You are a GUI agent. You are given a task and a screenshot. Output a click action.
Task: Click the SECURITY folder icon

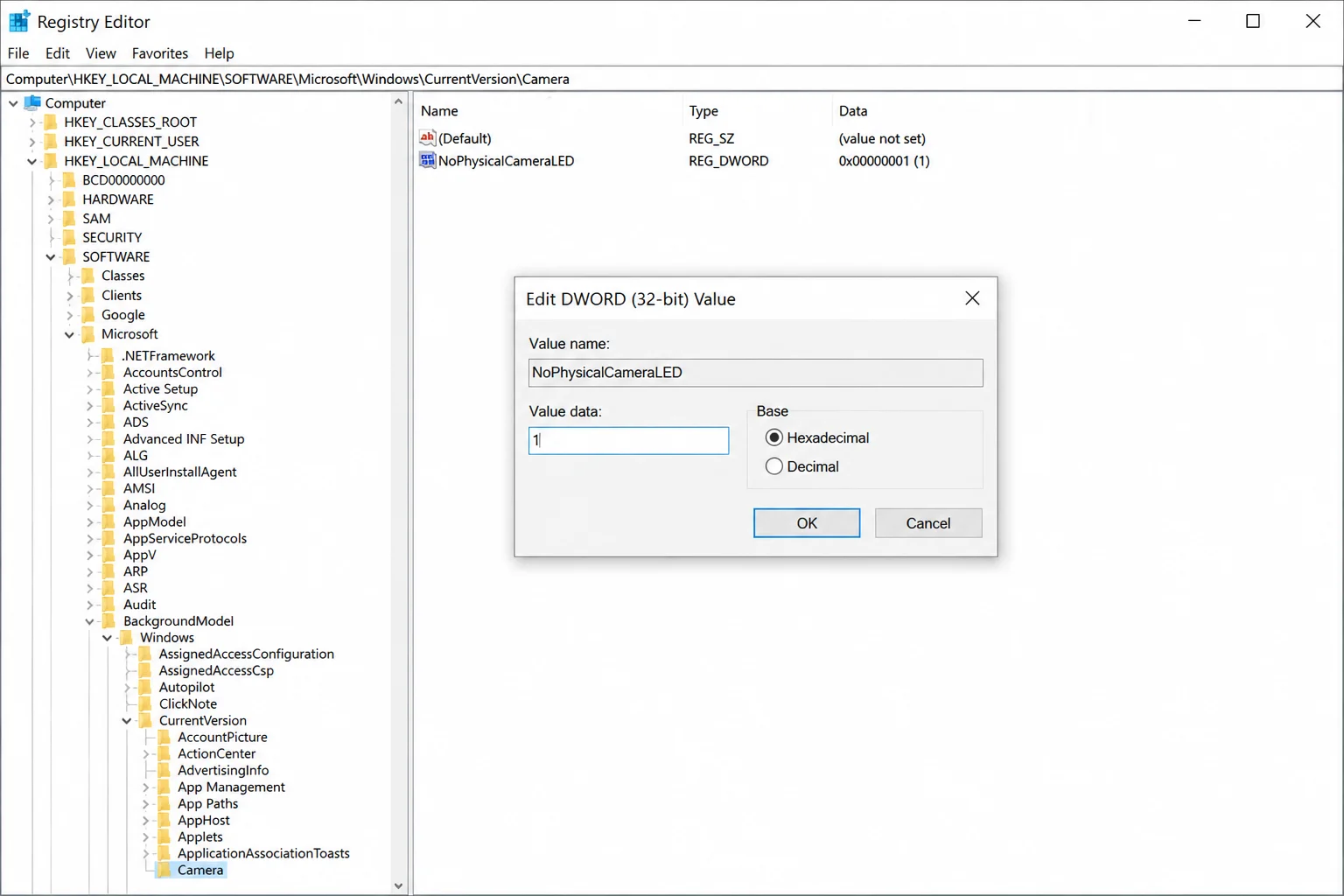tap(70, 237)
